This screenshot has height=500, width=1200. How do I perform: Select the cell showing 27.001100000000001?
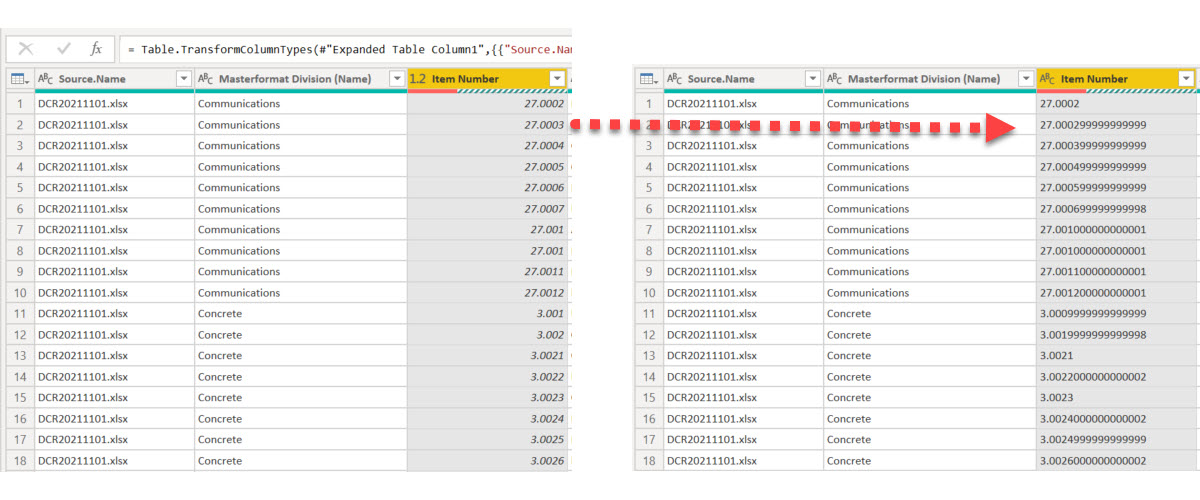[1117, 272]
